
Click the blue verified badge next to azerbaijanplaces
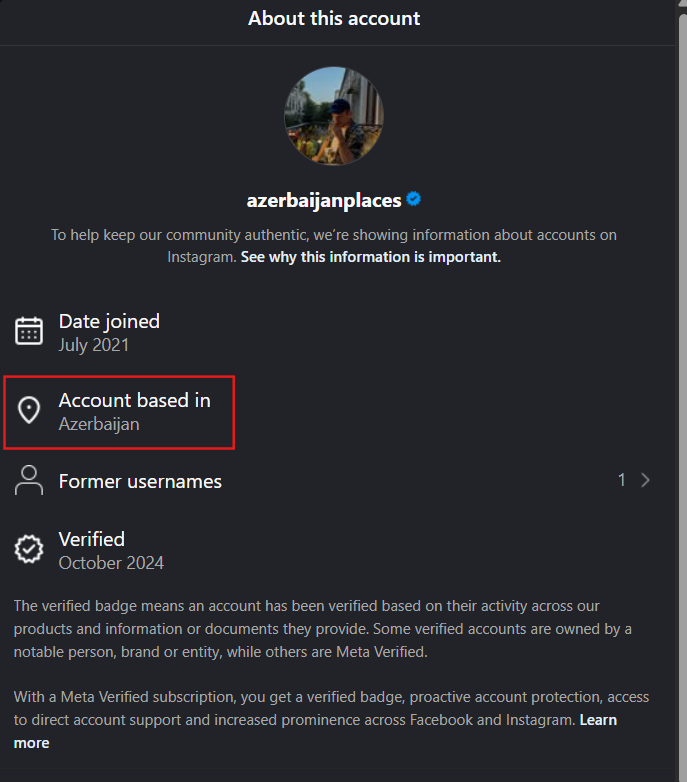[x=413, y=199]
